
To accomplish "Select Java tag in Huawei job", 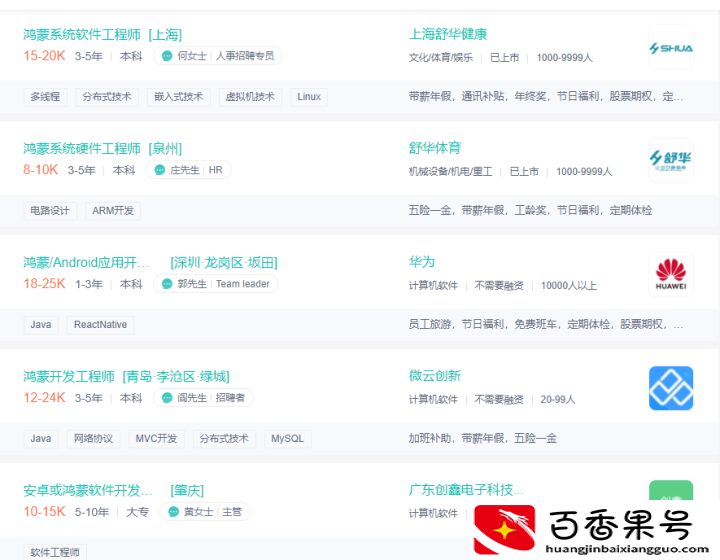I will (x=41, y=325).
